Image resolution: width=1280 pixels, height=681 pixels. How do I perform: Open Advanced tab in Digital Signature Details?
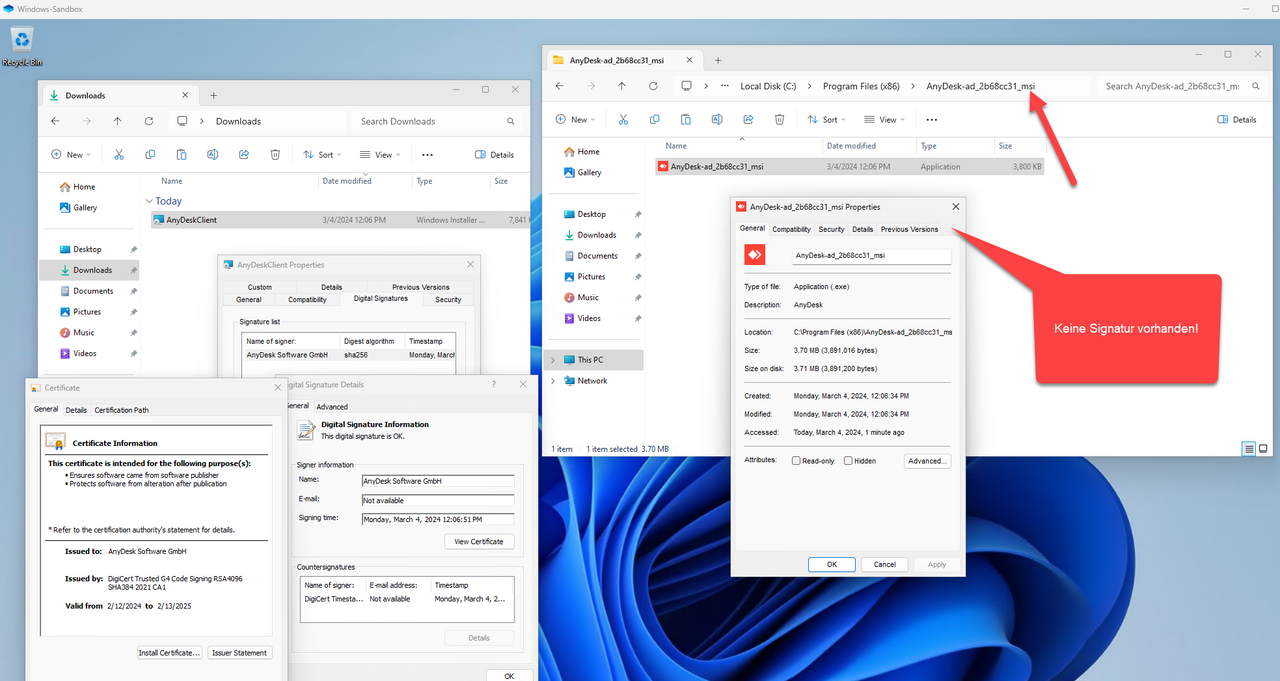coord(332,407)
